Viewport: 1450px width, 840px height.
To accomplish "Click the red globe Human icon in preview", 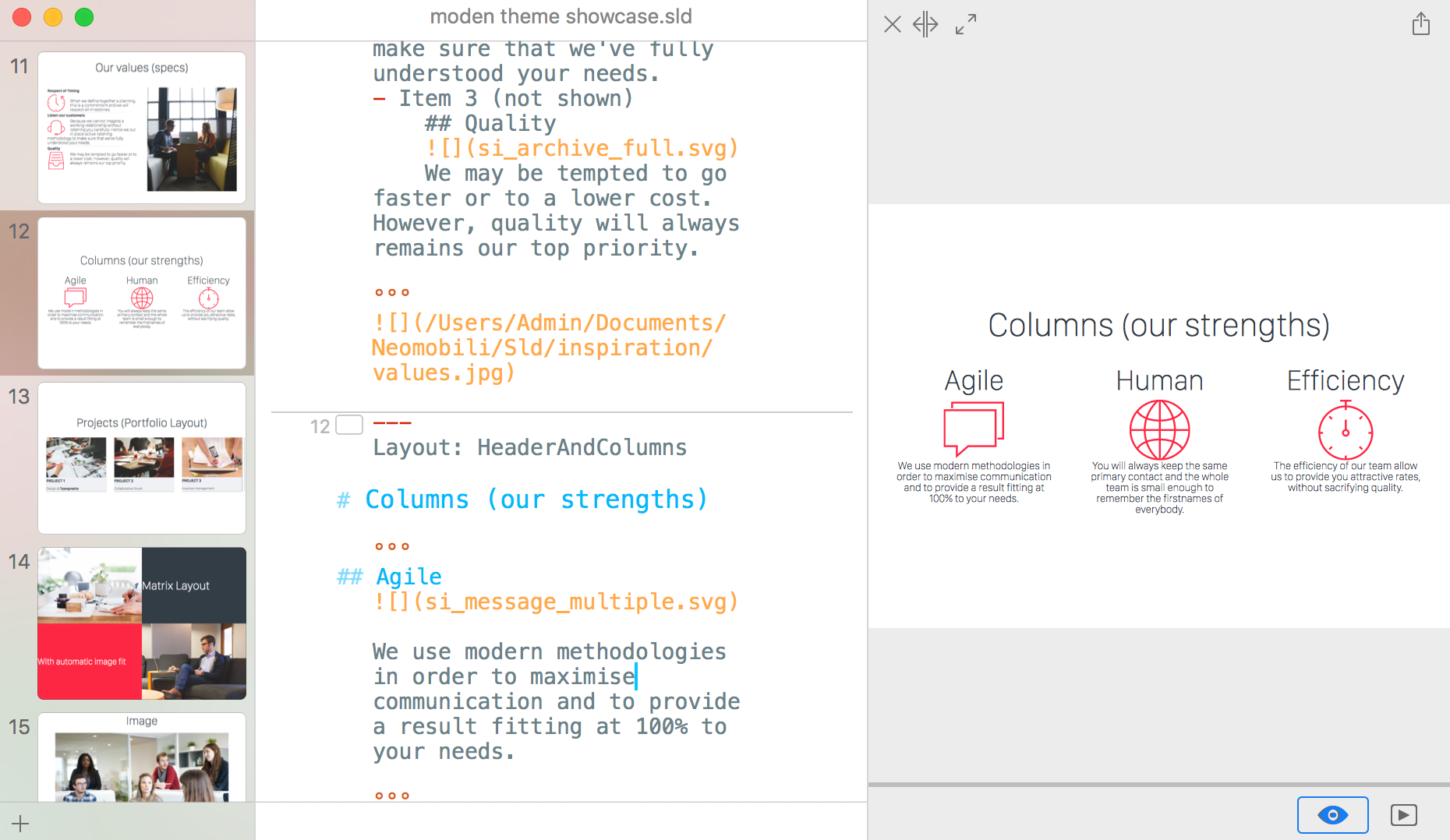I will point(1159,429).
